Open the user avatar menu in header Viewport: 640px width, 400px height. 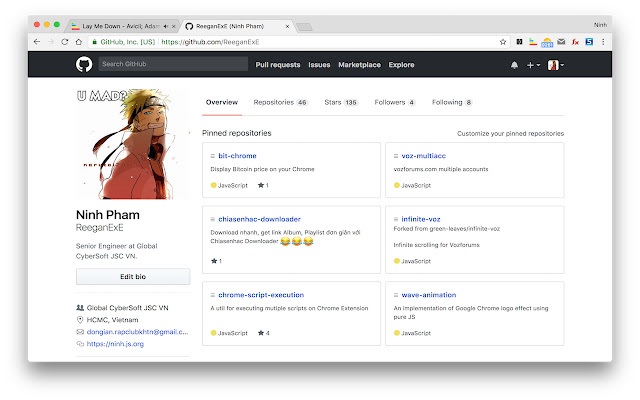(556, 65)
